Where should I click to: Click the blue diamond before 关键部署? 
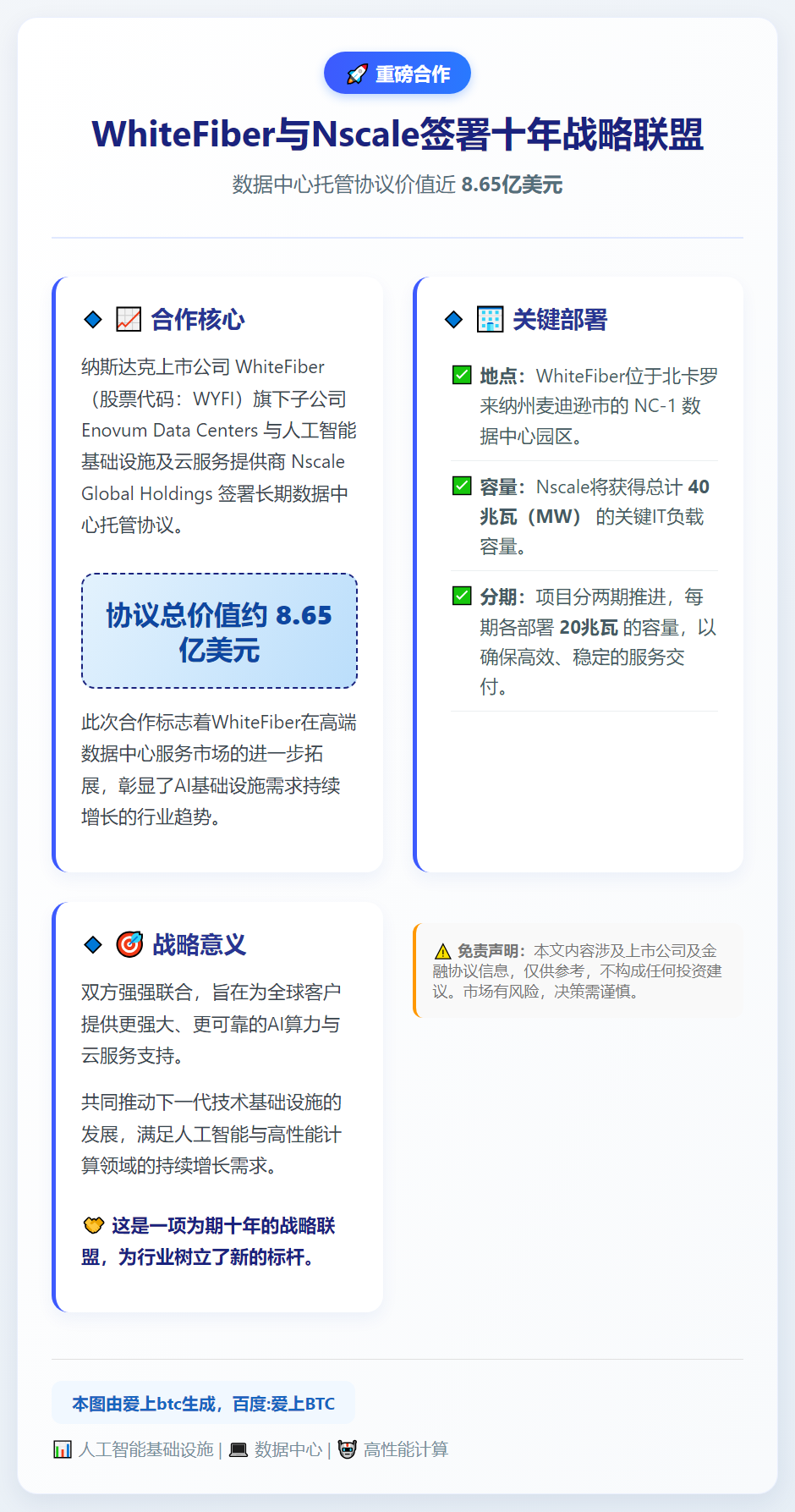(454, 319)
